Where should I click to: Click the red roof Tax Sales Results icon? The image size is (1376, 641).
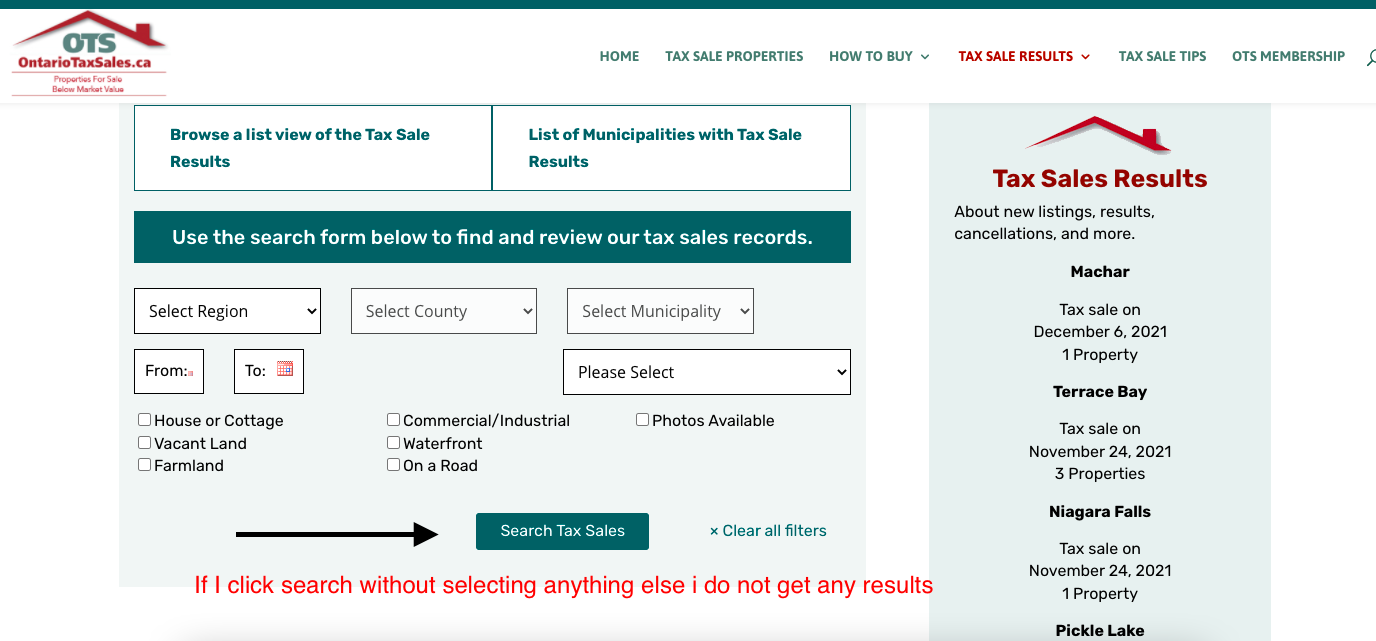point(1099,135)
